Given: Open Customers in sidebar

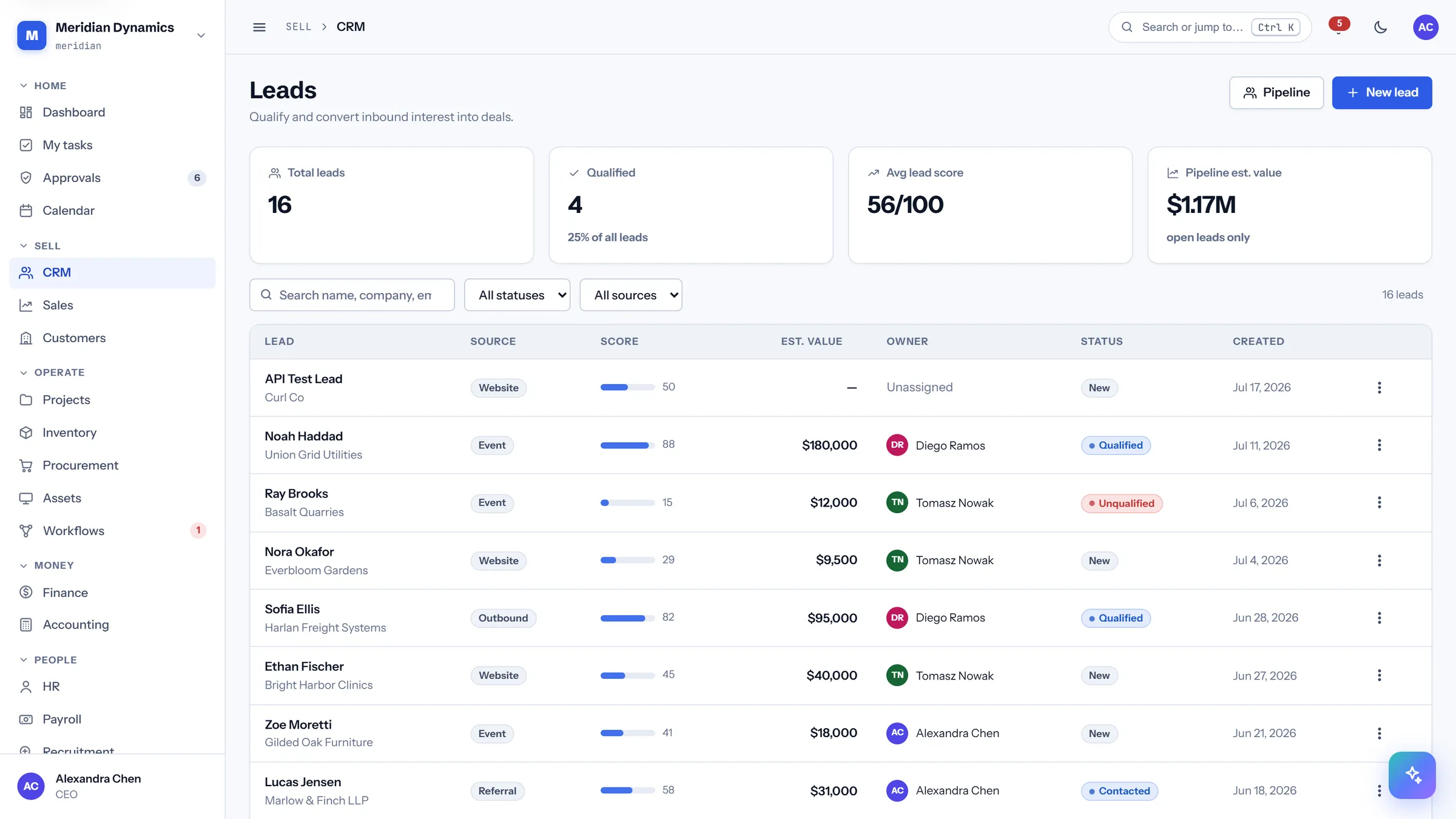Looking at the screenshot, I should coord(112,338).
